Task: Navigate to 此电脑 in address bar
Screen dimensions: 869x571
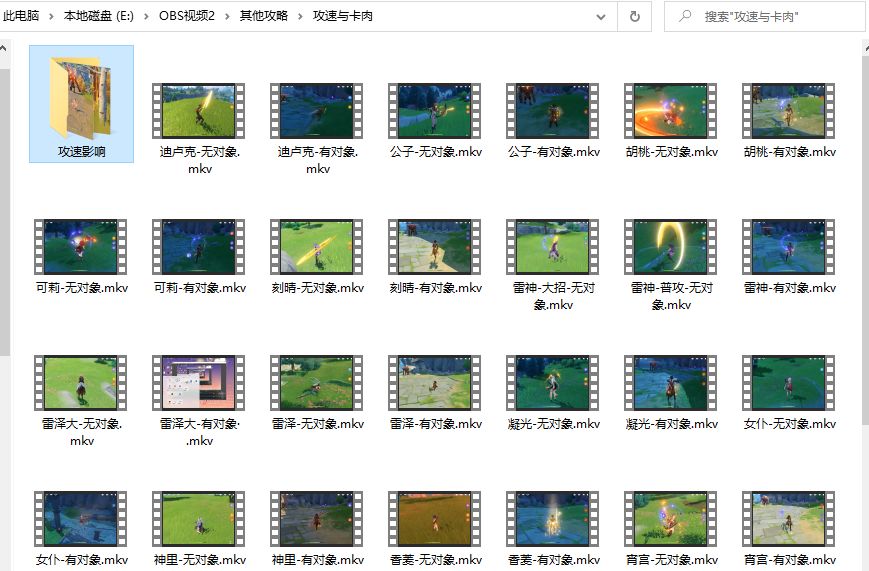Action: coord(21,16)
